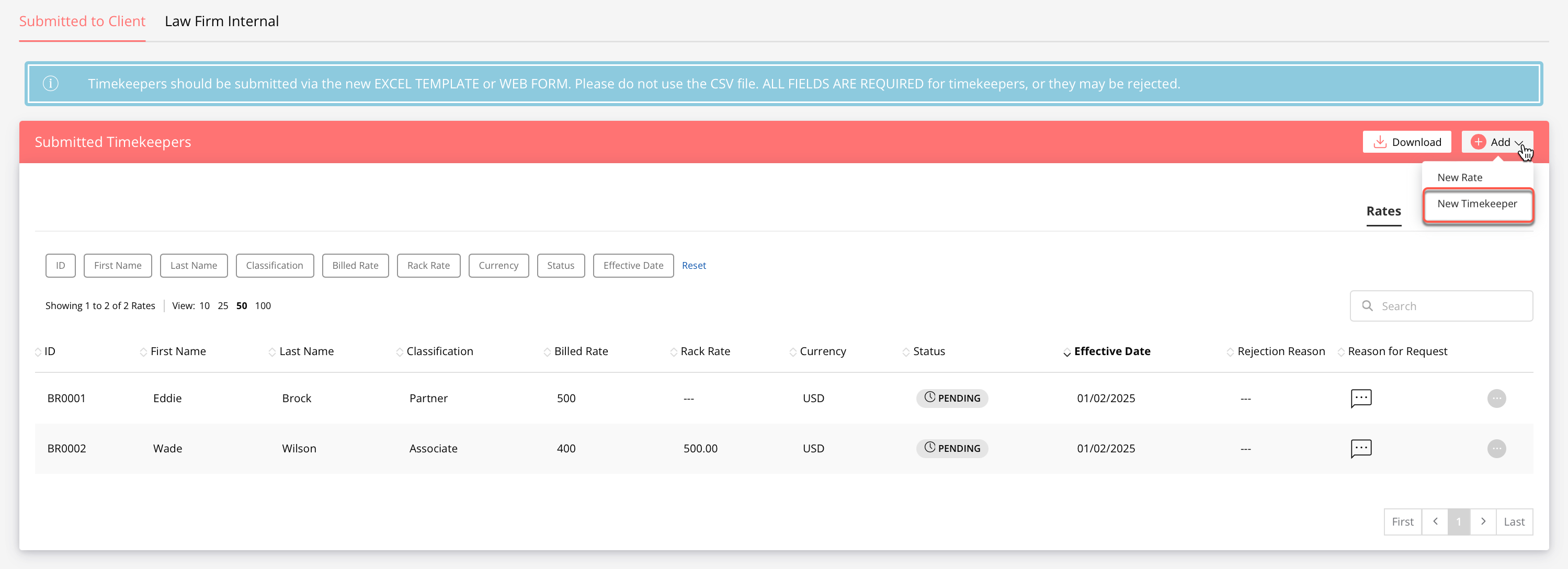Screen dimensions: 1568x569
Task: Click the download icon on Download button
Action: 1380,141
